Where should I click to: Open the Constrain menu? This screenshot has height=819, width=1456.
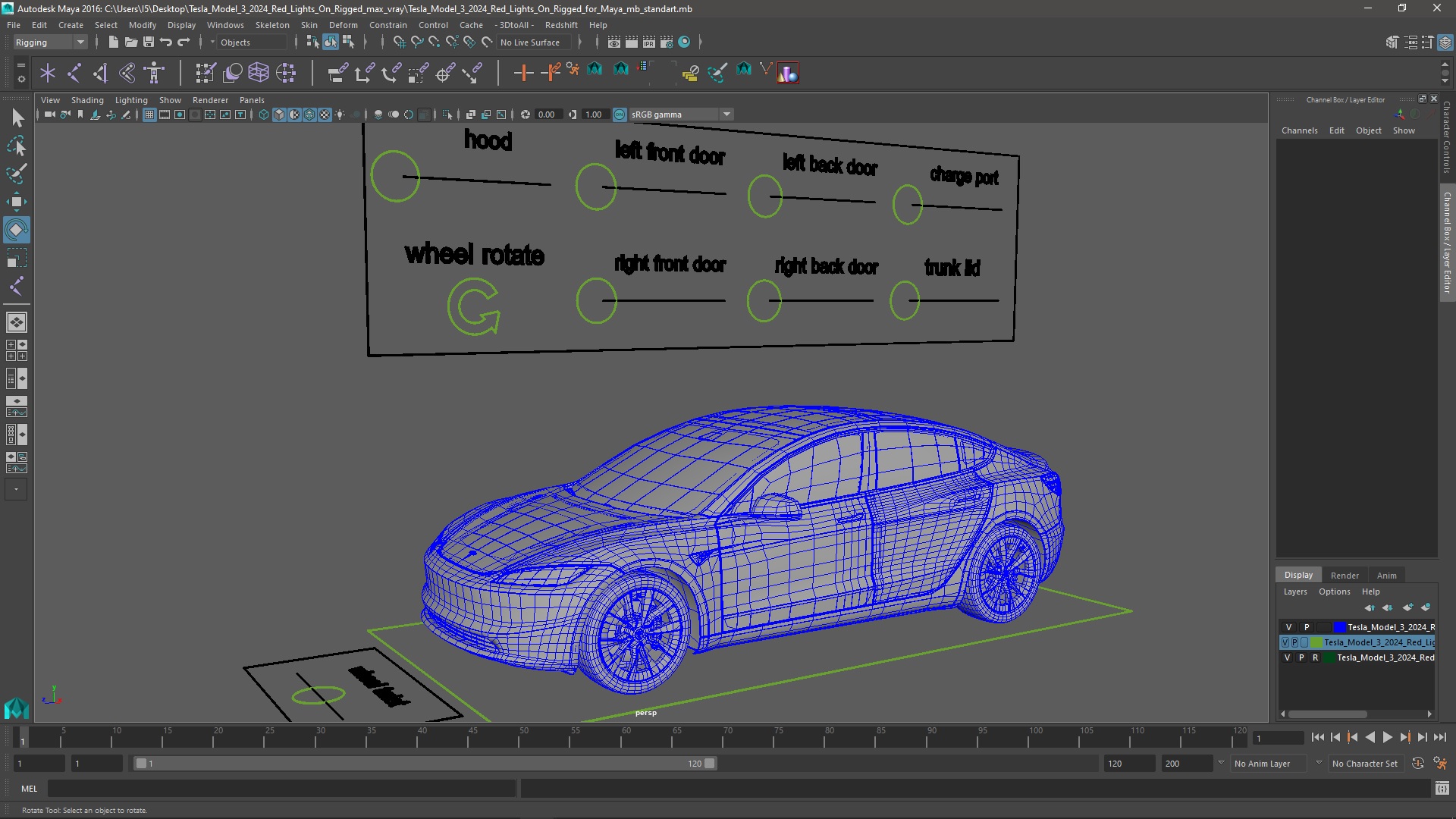tap(388, 25)
